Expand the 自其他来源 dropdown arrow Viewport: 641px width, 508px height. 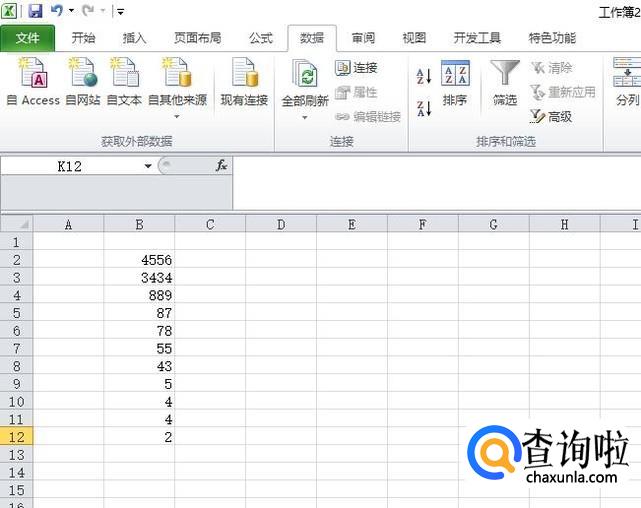tap(177, 117)
